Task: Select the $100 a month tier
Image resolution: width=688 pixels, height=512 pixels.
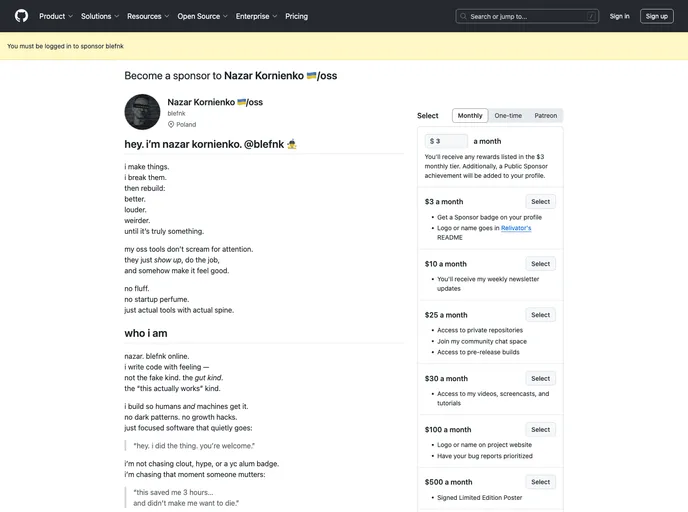Action: coord(540,430)
